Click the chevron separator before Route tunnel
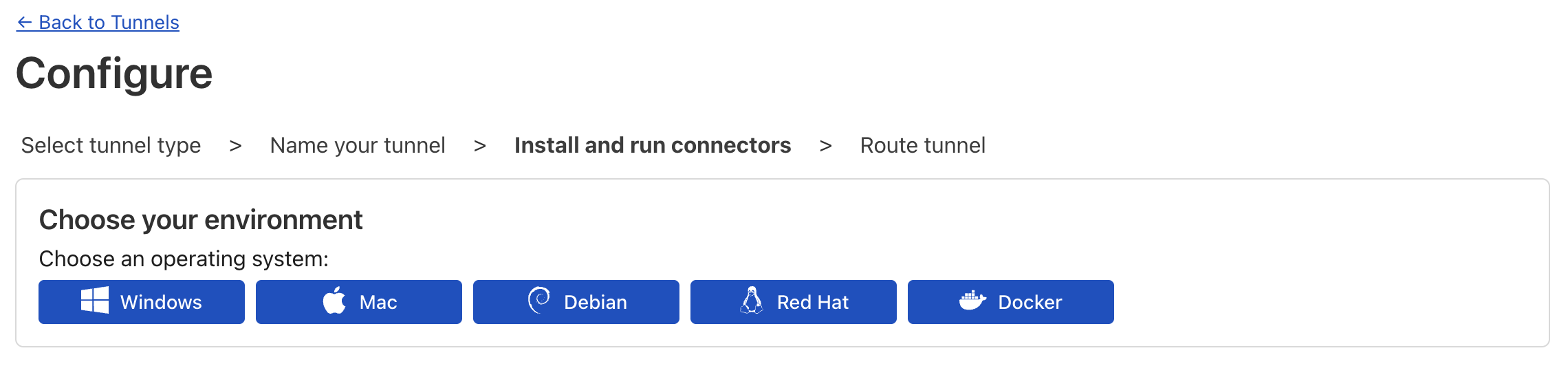Image resolution: width=1568 pixels, height=366 pixels. coord(826,146)
